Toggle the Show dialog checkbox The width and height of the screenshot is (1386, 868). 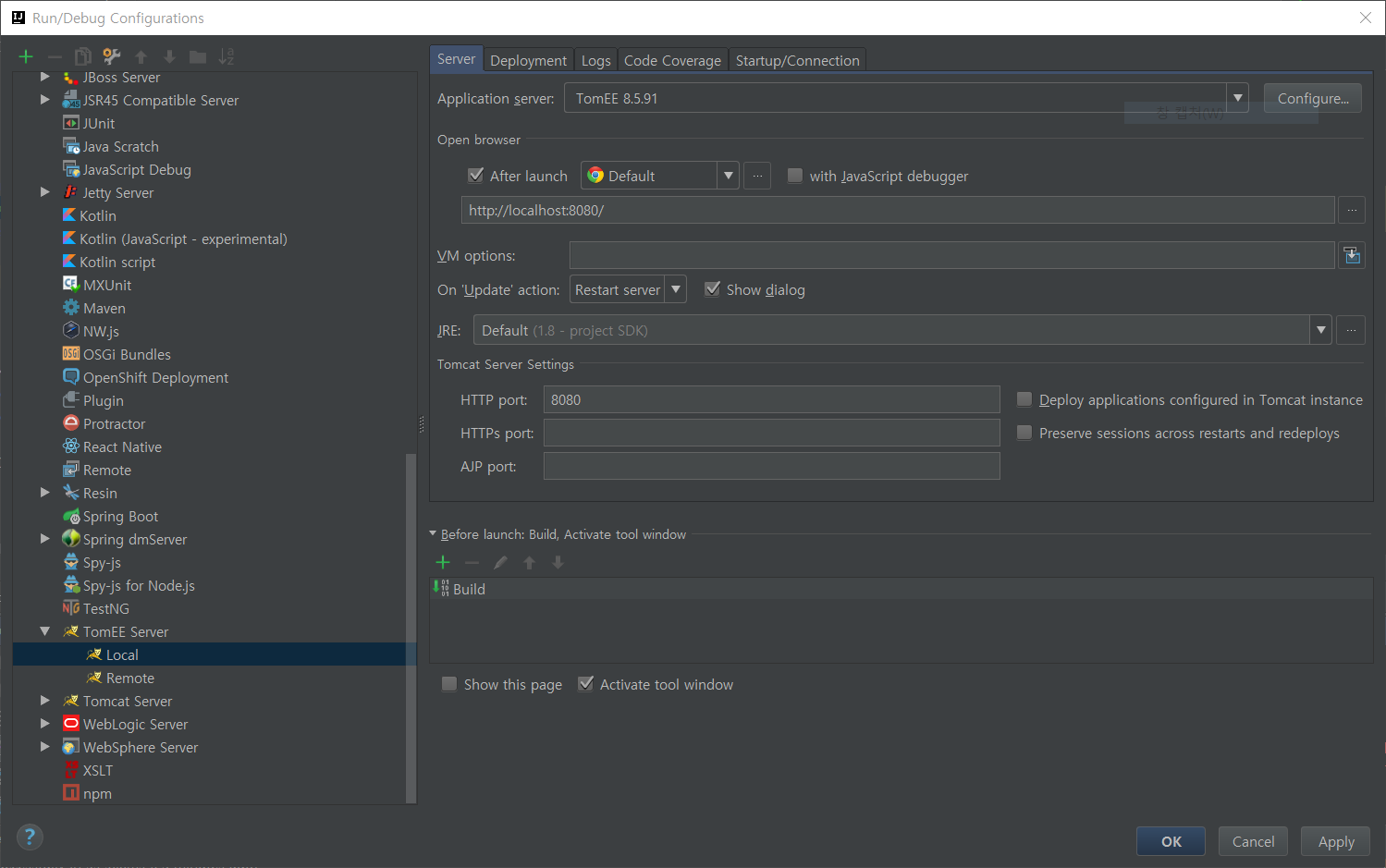click(x=713, y=288)
